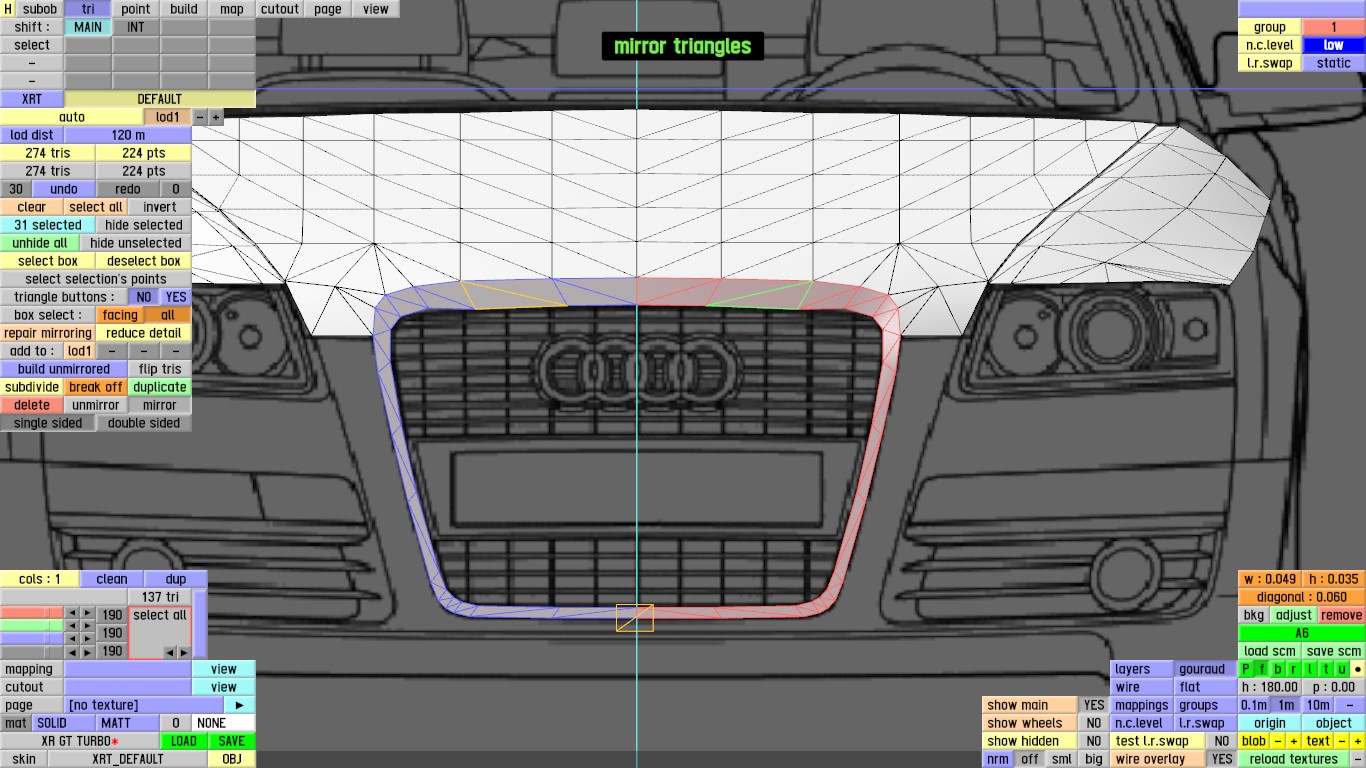
Task: Toggle the test l.r.swap NO button
Action: (x=1221, y=741)
